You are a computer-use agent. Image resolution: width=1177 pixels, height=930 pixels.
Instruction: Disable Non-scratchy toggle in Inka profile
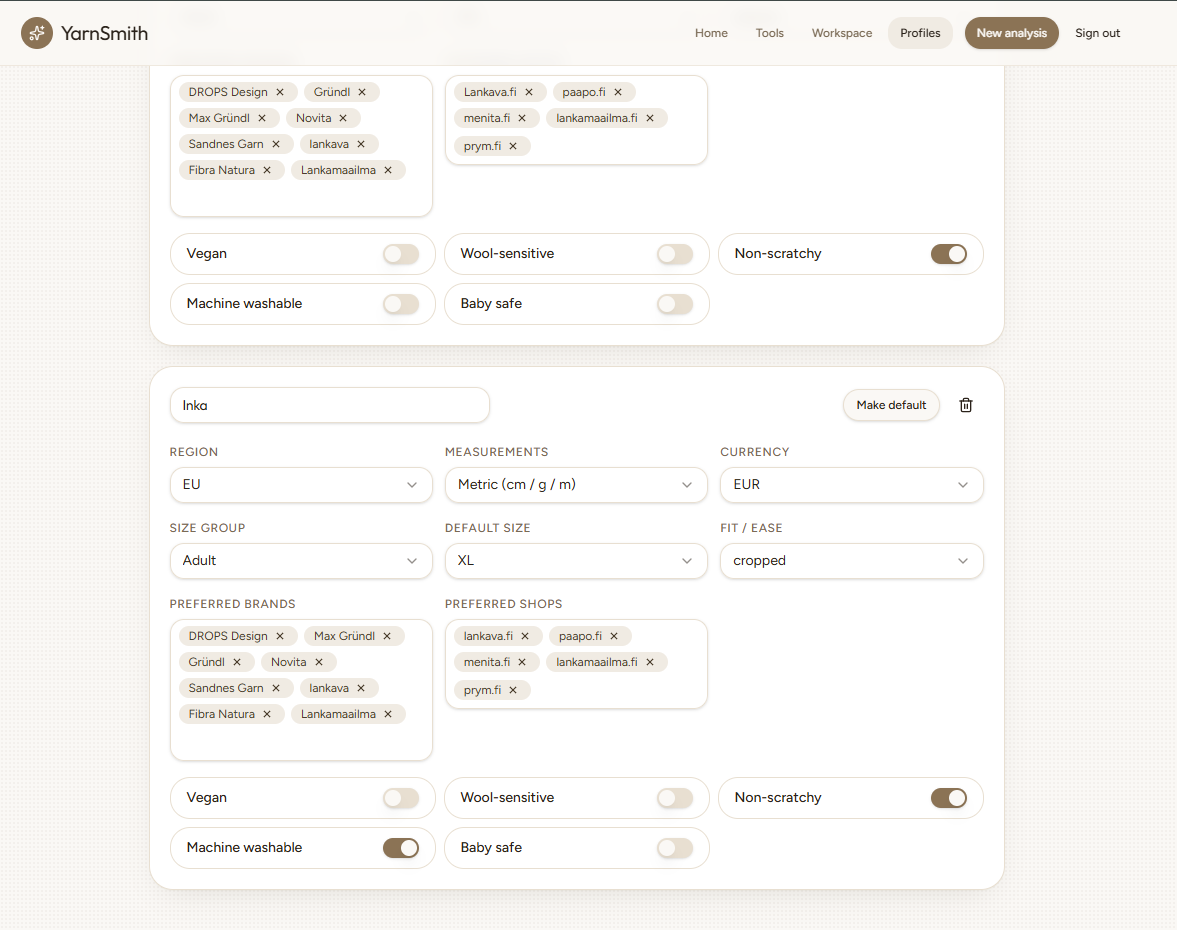click(x=949, y=798)
